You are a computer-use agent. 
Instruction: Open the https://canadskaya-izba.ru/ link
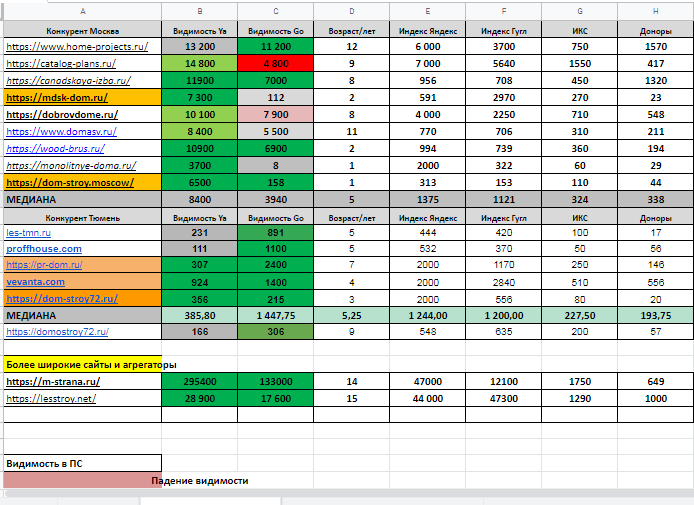pos(68,81)
